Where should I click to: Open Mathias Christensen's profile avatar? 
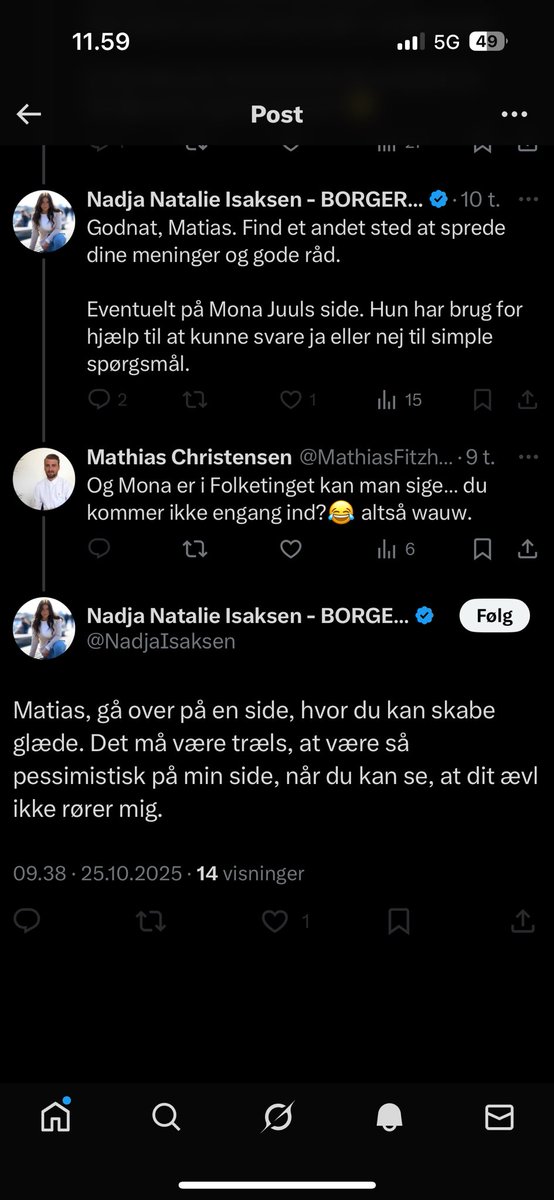click(x=44, y=478)
